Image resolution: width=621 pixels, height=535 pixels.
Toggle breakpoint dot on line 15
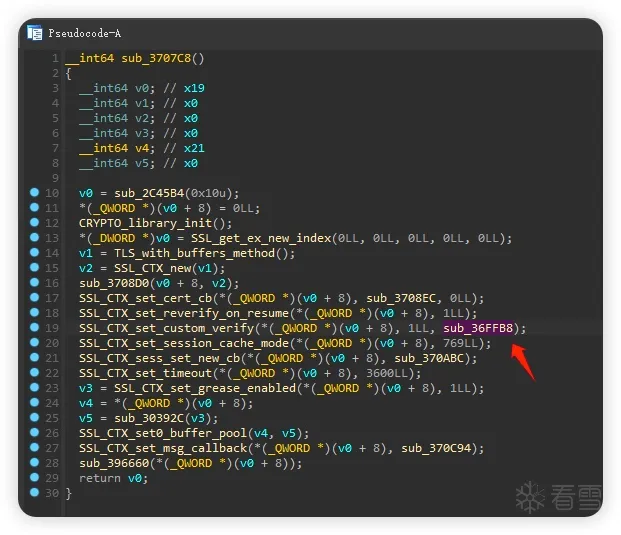(34, 267)
